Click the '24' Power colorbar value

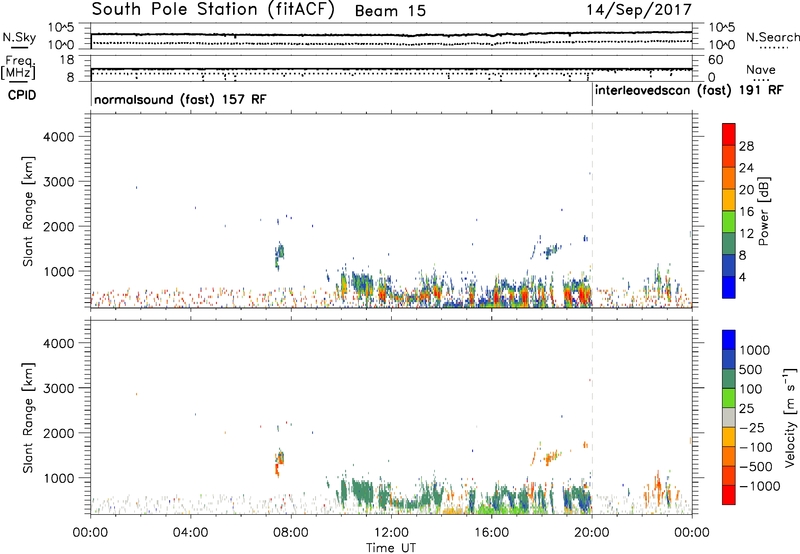746,168
